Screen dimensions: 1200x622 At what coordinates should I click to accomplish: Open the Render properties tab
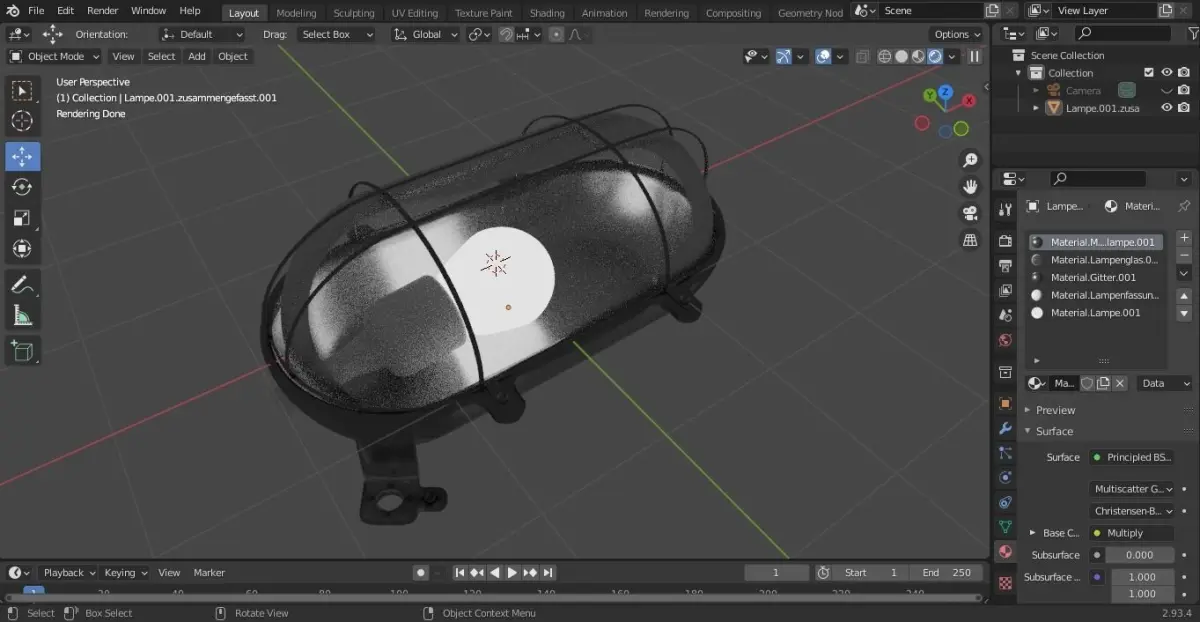(1005, 241)
